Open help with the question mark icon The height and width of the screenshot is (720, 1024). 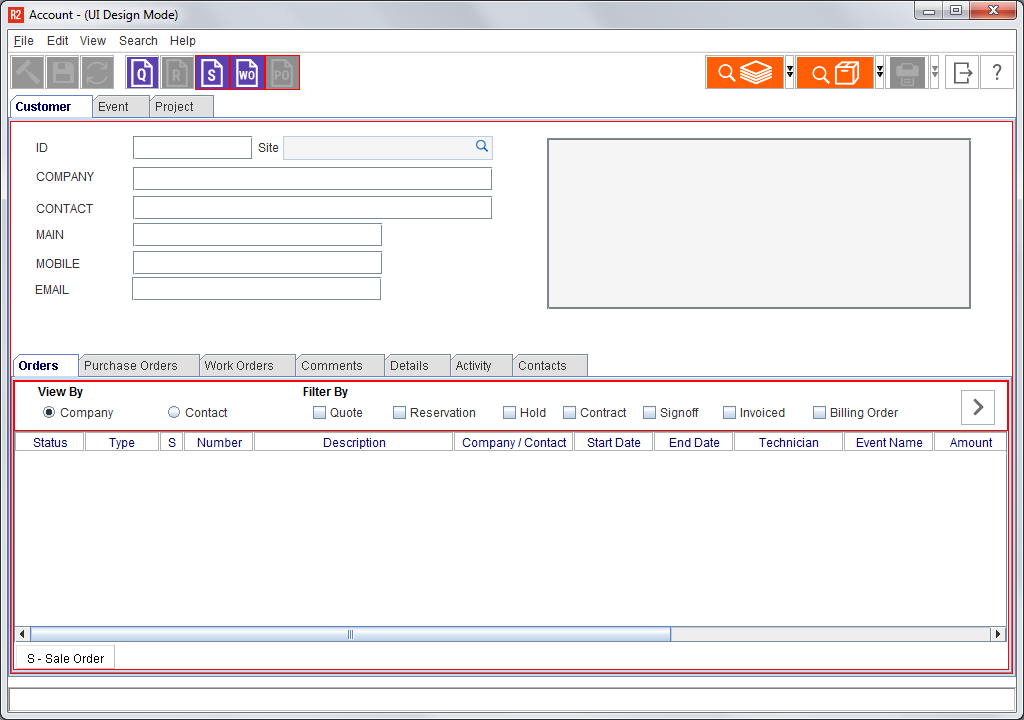point(997,73)
